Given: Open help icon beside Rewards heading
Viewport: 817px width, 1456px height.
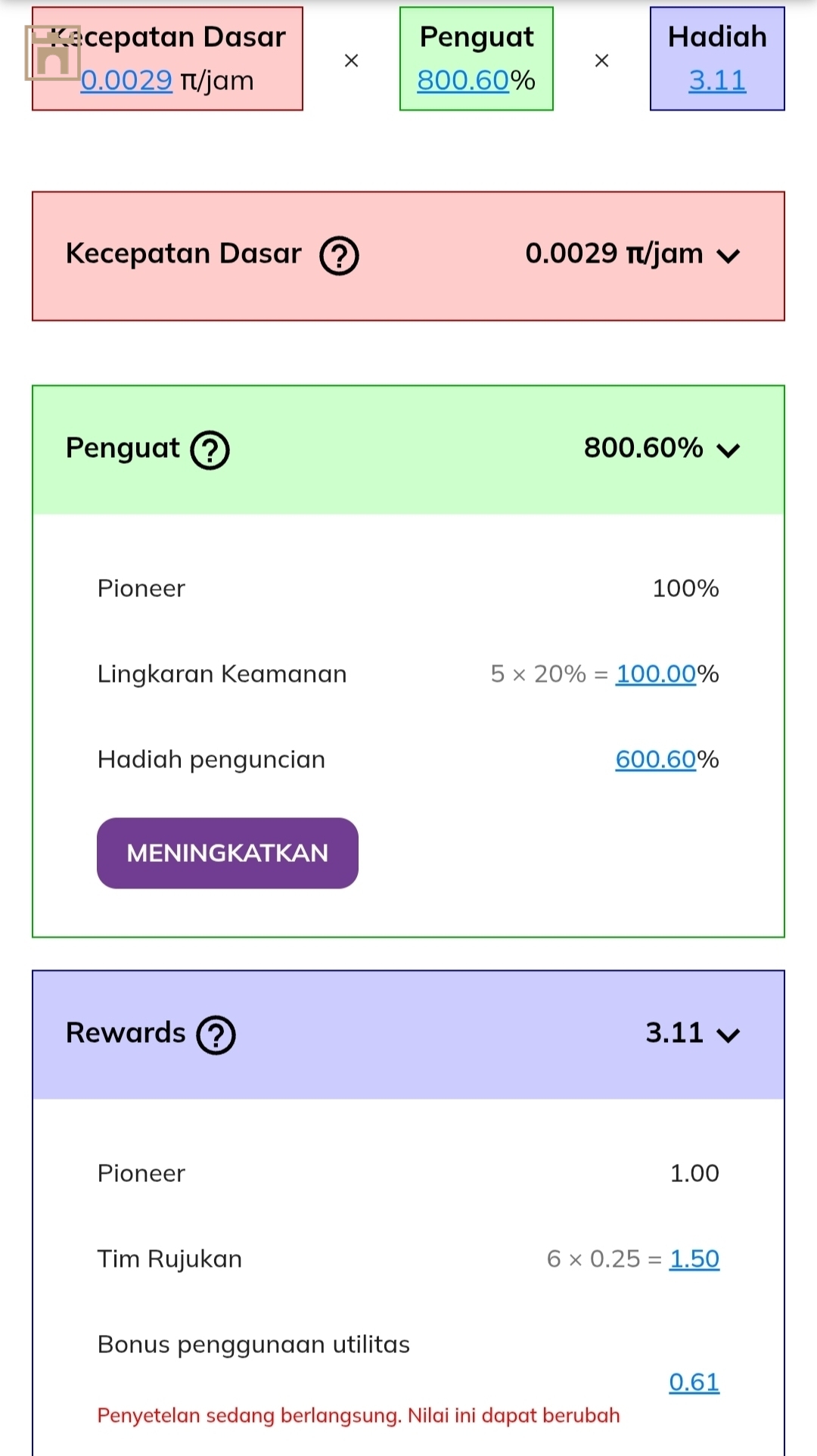Looking at the screenshot, I should pos(216,1035).
